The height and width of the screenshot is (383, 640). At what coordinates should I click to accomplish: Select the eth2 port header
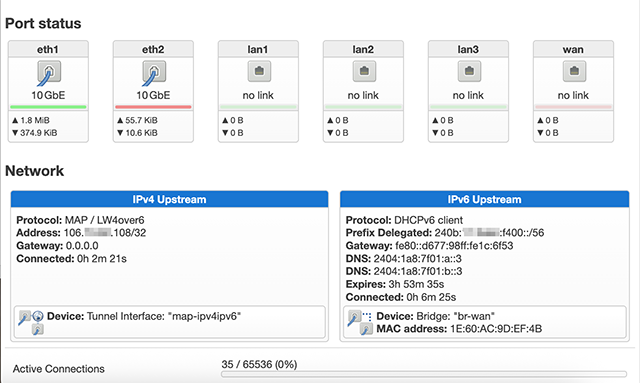pyautogui.click(x=153, y=49)
